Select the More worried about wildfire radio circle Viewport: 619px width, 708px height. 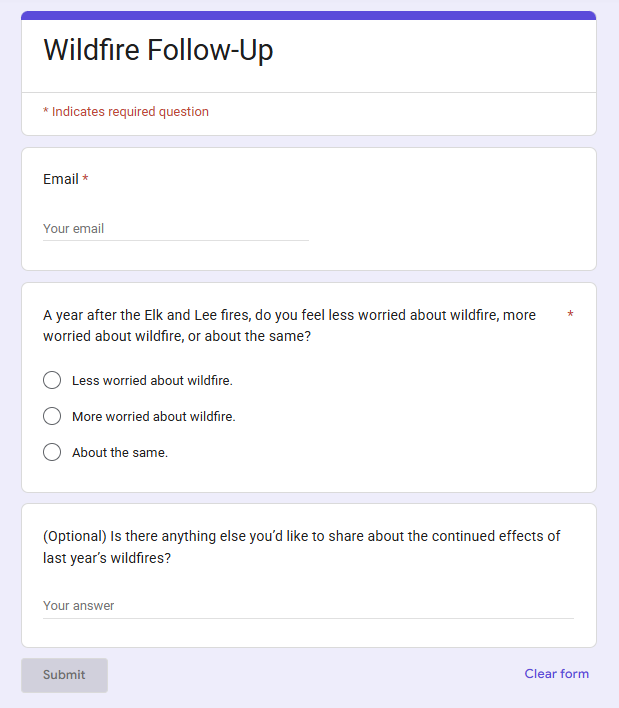[x=52, y=416]
